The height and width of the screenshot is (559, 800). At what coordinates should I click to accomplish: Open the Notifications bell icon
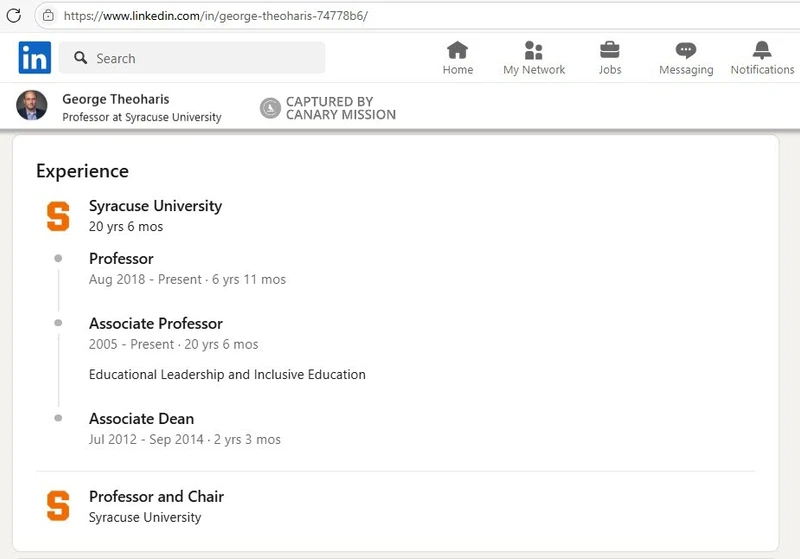(x=762, y=51)
